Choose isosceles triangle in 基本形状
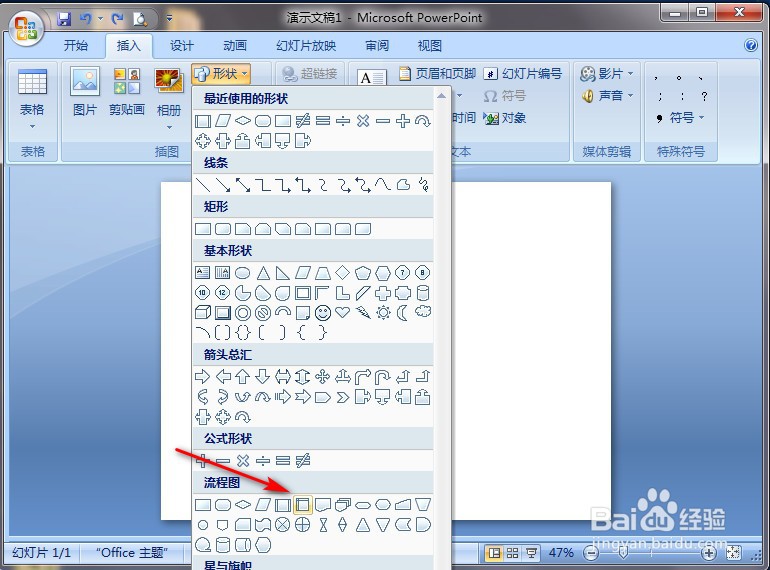The height and width of the screenshot is (570, 770). click(x=263, y=272)
